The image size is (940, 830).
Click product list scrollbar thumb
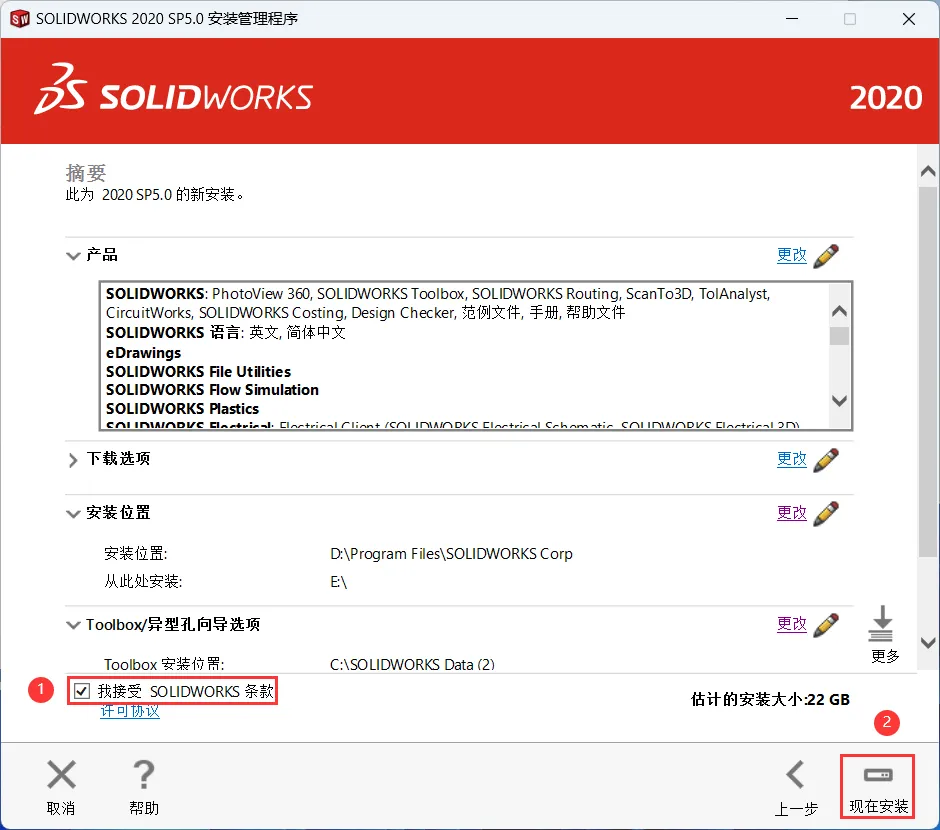(839, 336)
